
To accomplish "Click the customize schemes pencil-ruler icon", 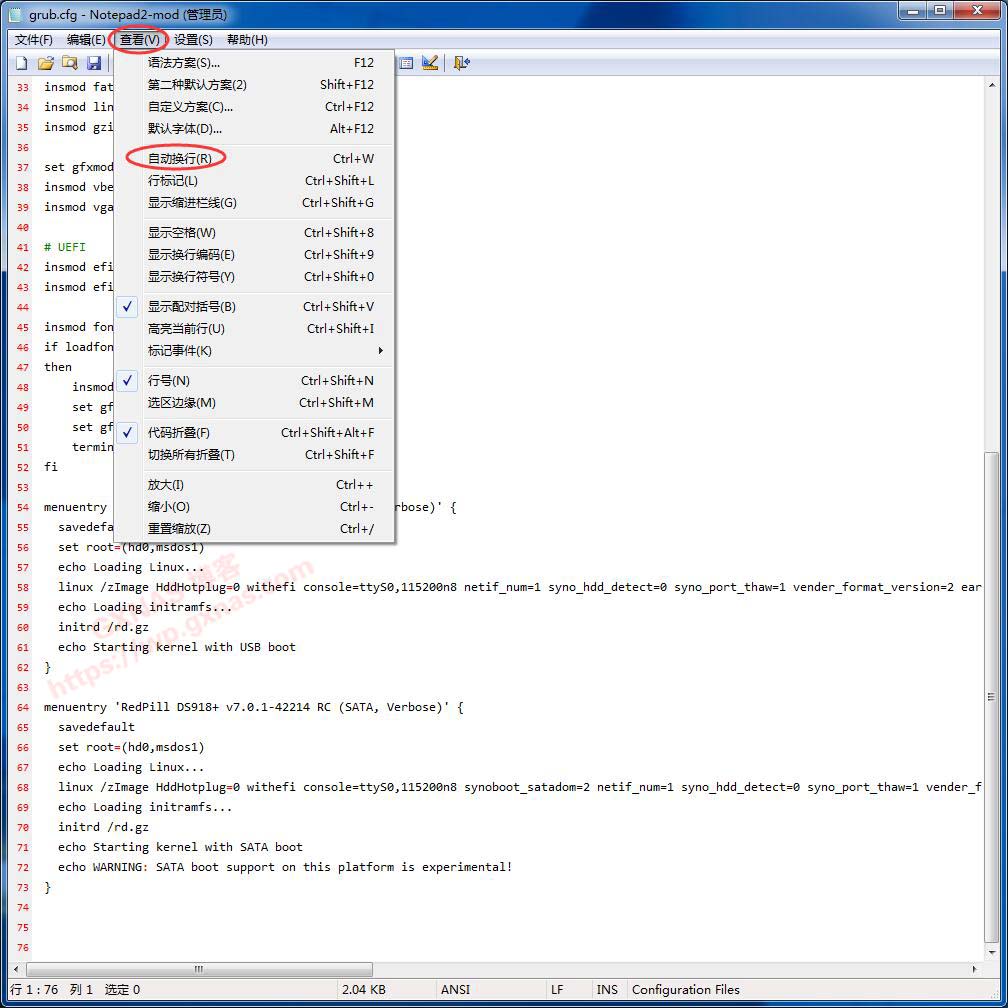I will coord(430,63).
